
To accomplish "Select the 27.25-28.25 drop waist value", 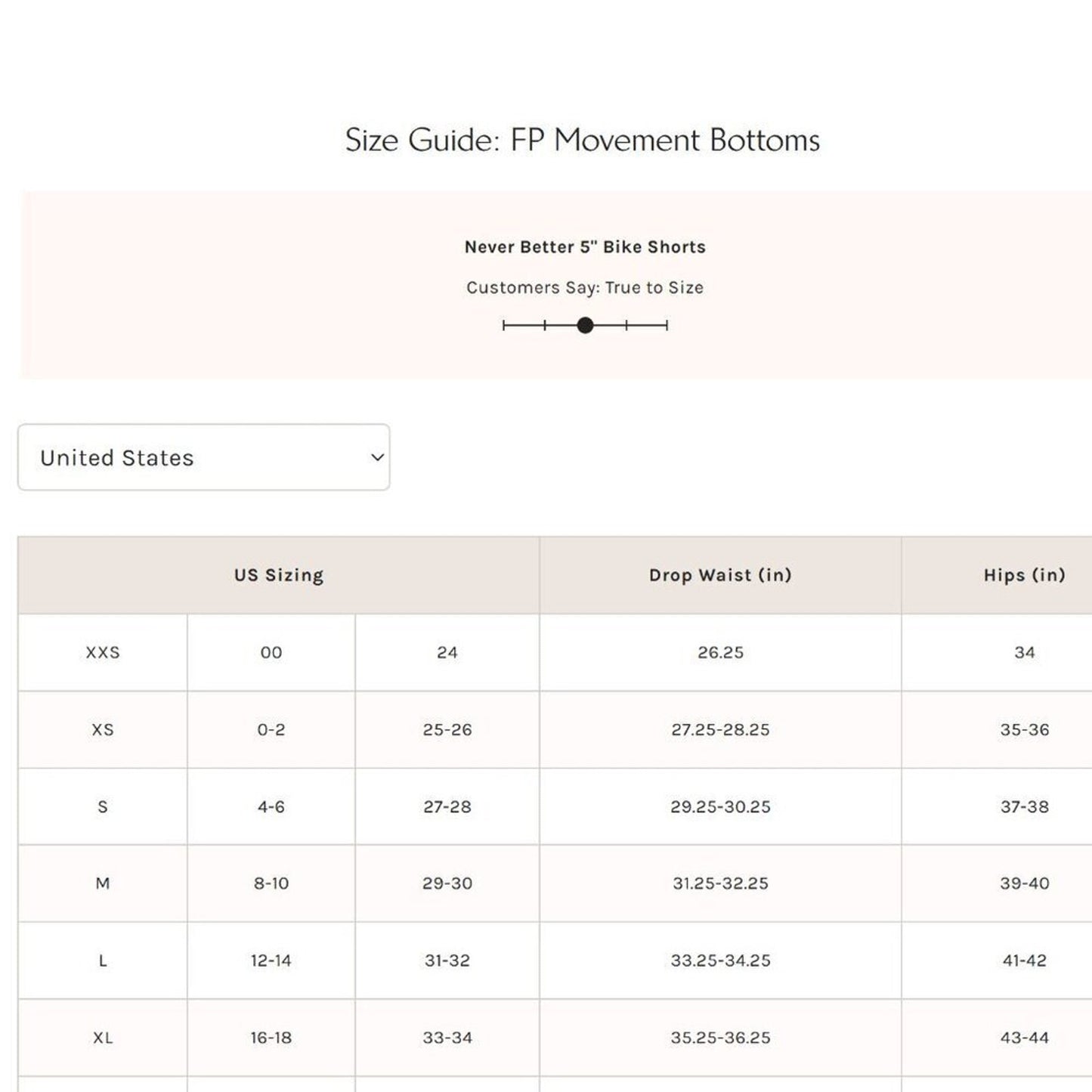I will pyautogui.click(x=719, y=730).
